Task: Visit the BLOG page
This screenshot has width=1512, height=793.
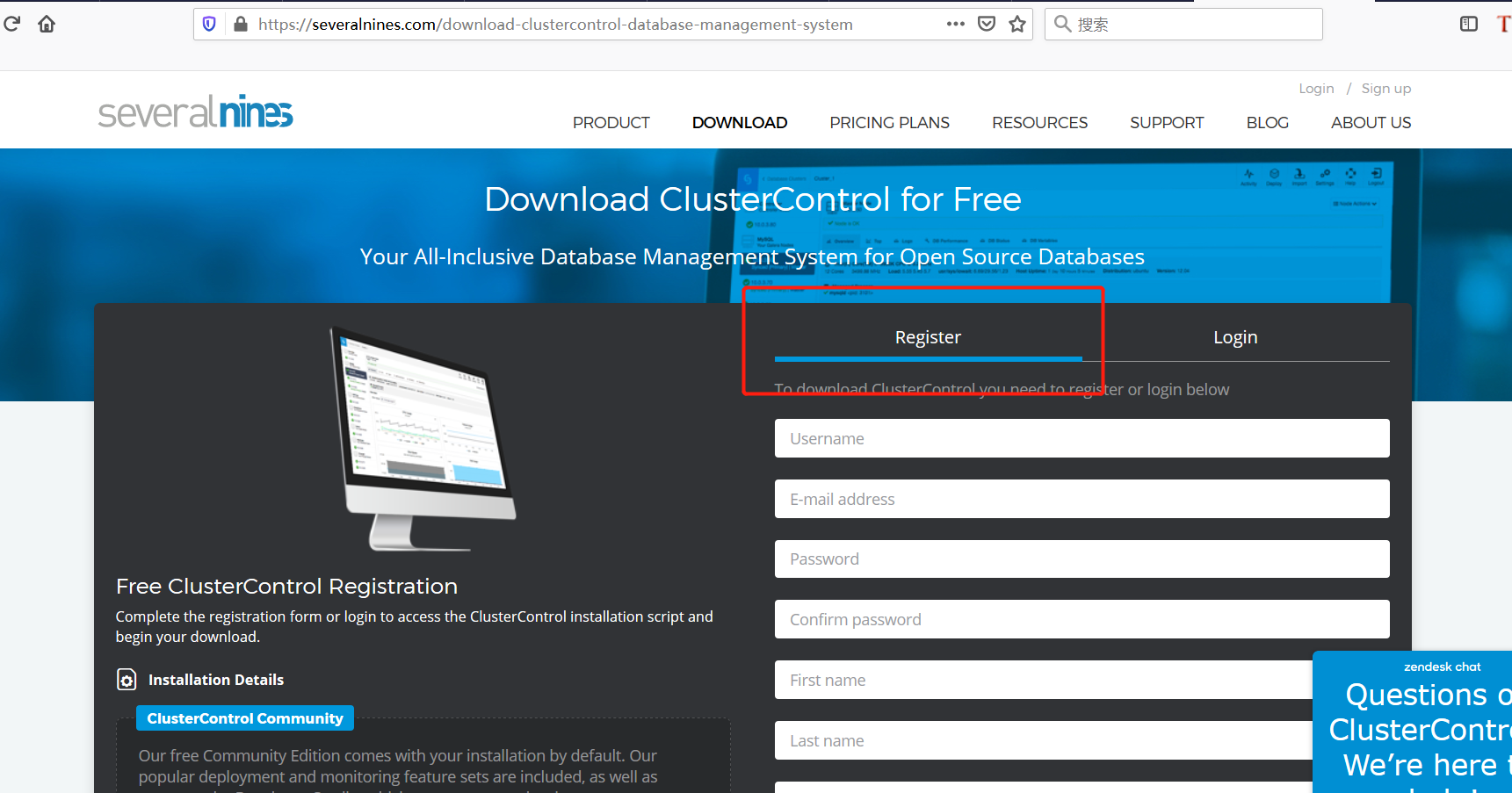Action: pos(1268,123)
